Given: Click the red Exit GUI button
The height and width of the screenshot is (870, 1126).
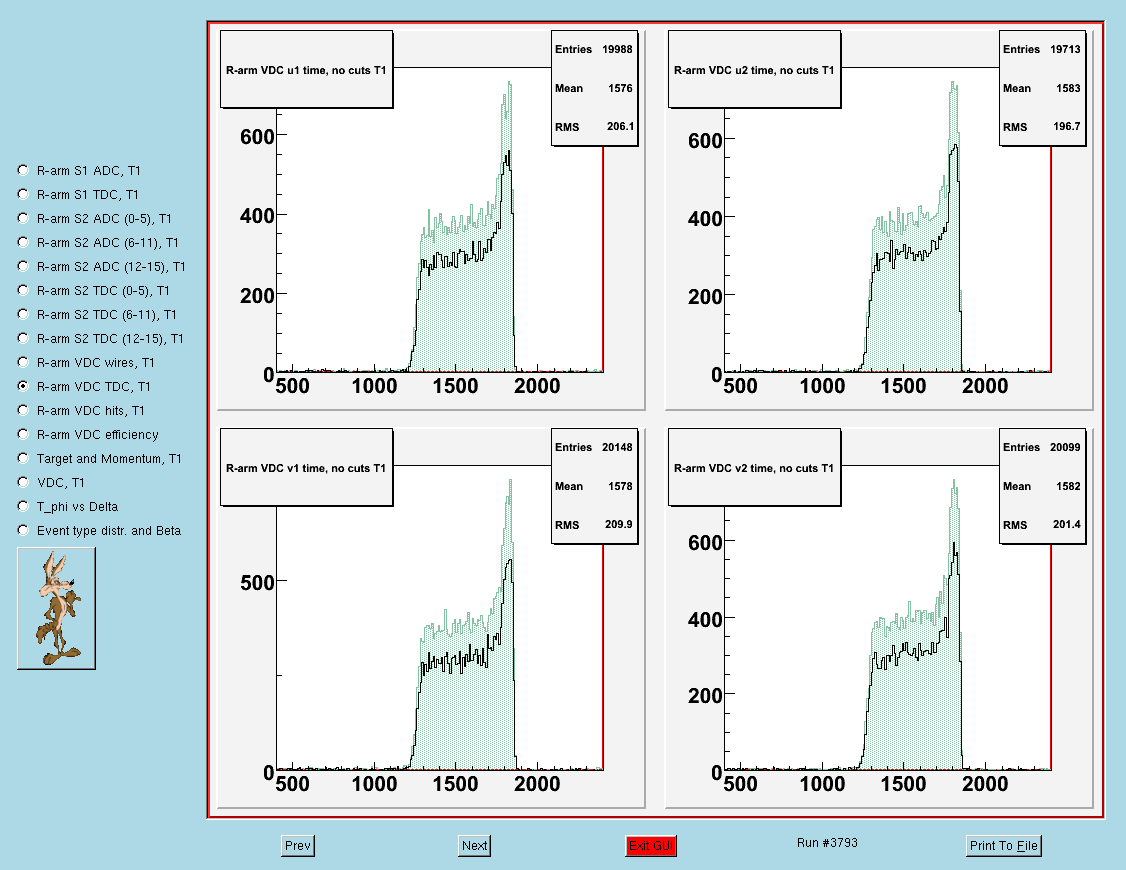Looking at the screenshot, I should click(651, 846).
